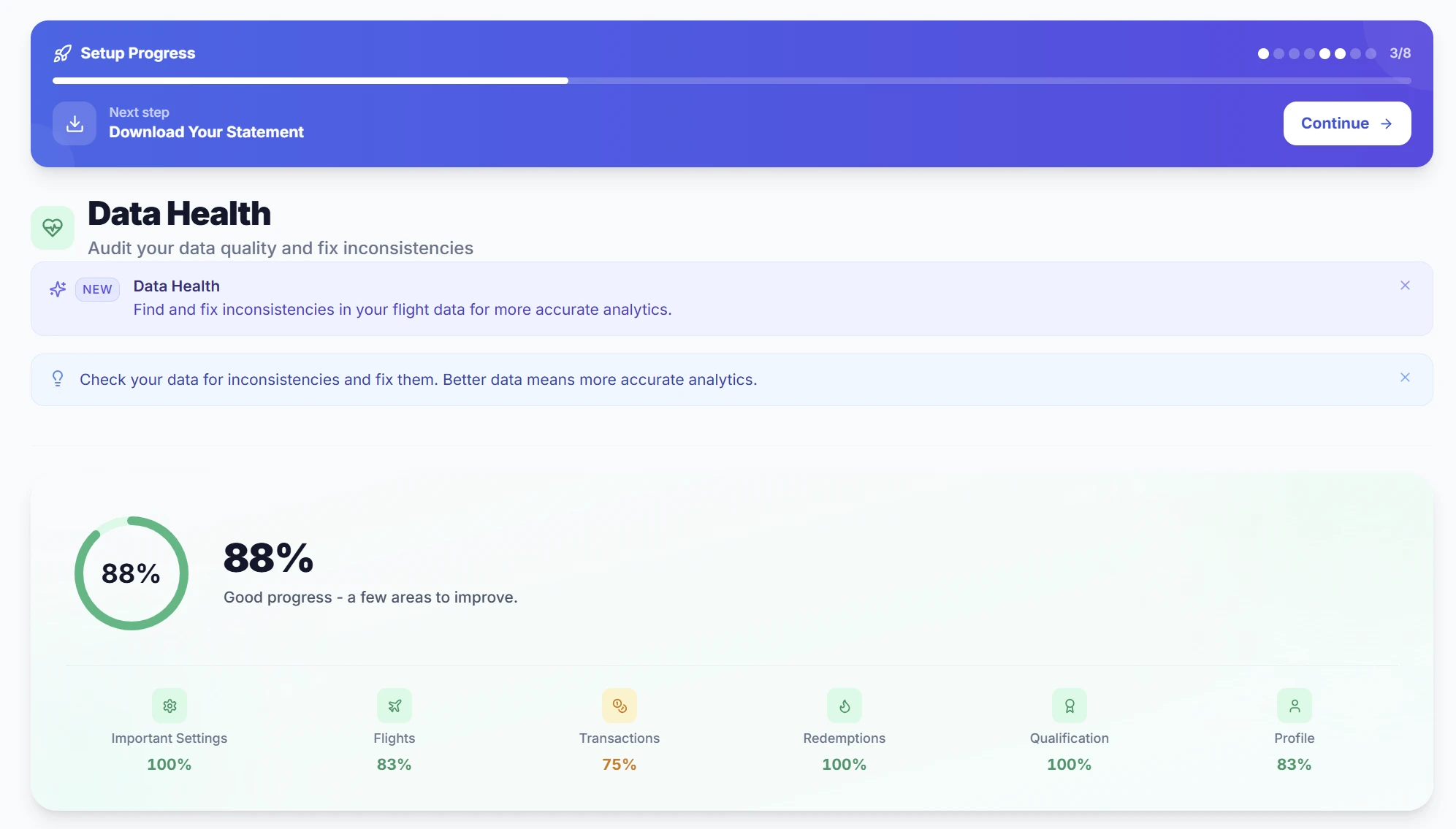Click the 88% circular progress ring
The width and height of the screenshot is (1456, 829).
pyautogui.click(x=131, y=573)
